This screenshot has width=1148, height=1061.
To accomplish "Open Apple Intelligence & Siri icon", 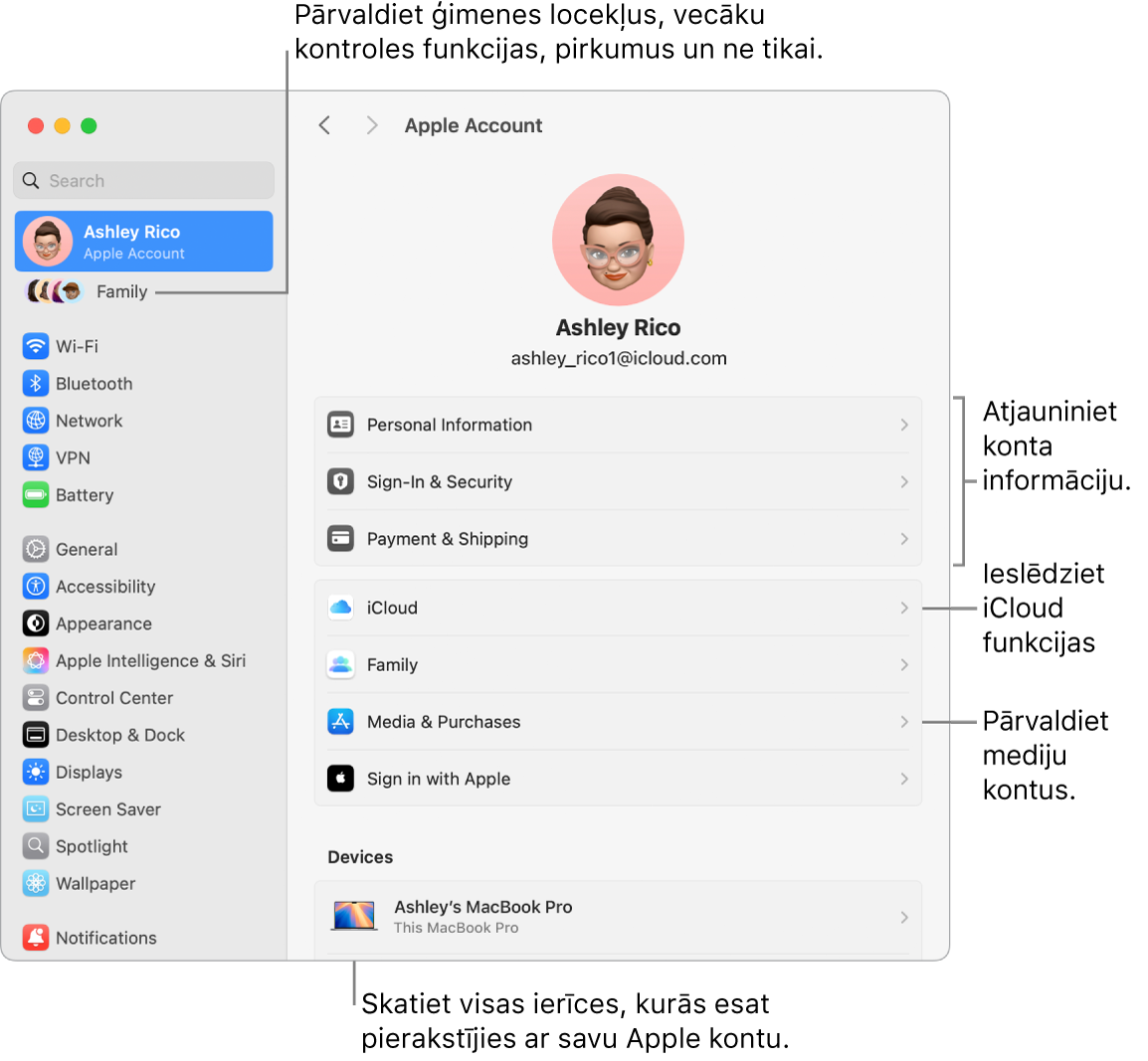I will point(35,661).
